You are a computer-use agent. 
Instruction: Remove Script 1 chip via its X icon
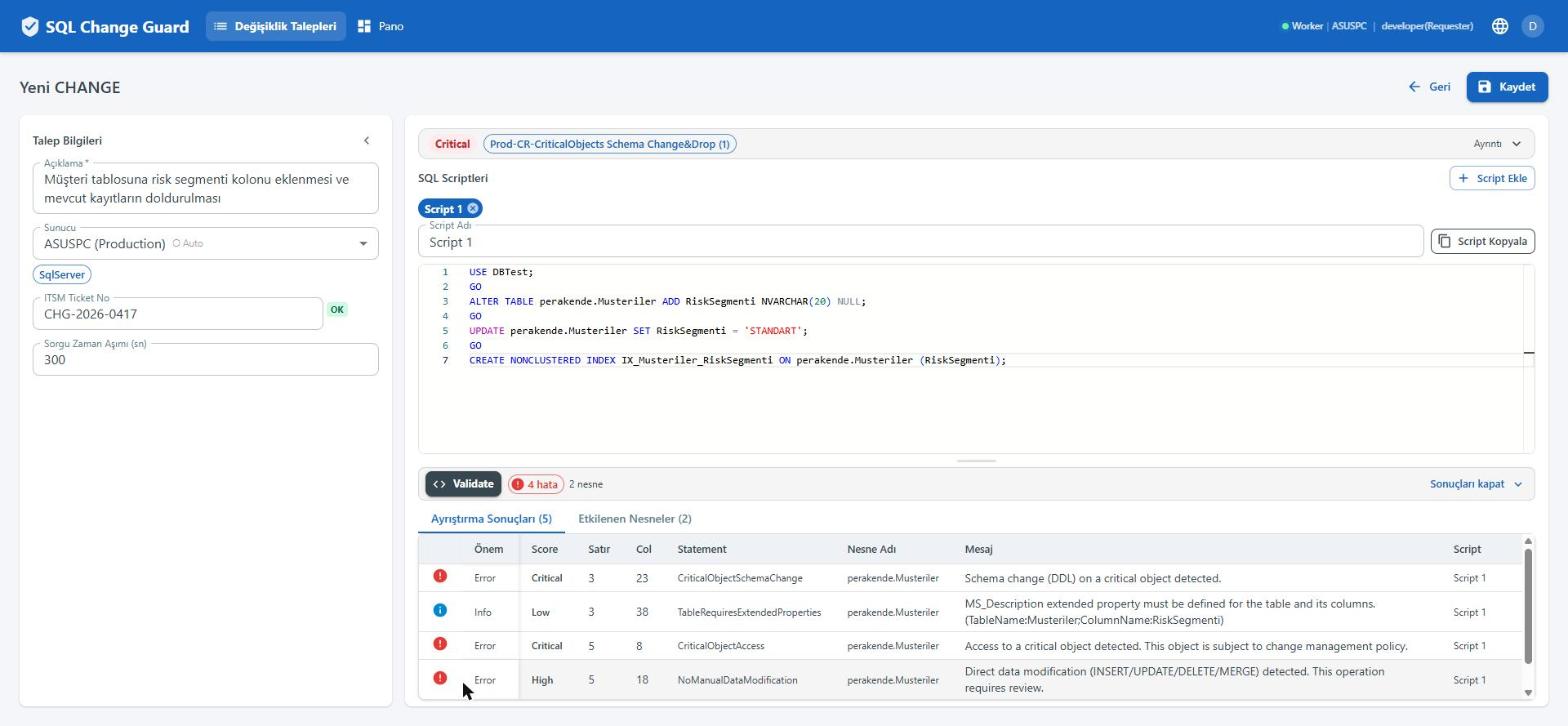click(x=473, y=208)
